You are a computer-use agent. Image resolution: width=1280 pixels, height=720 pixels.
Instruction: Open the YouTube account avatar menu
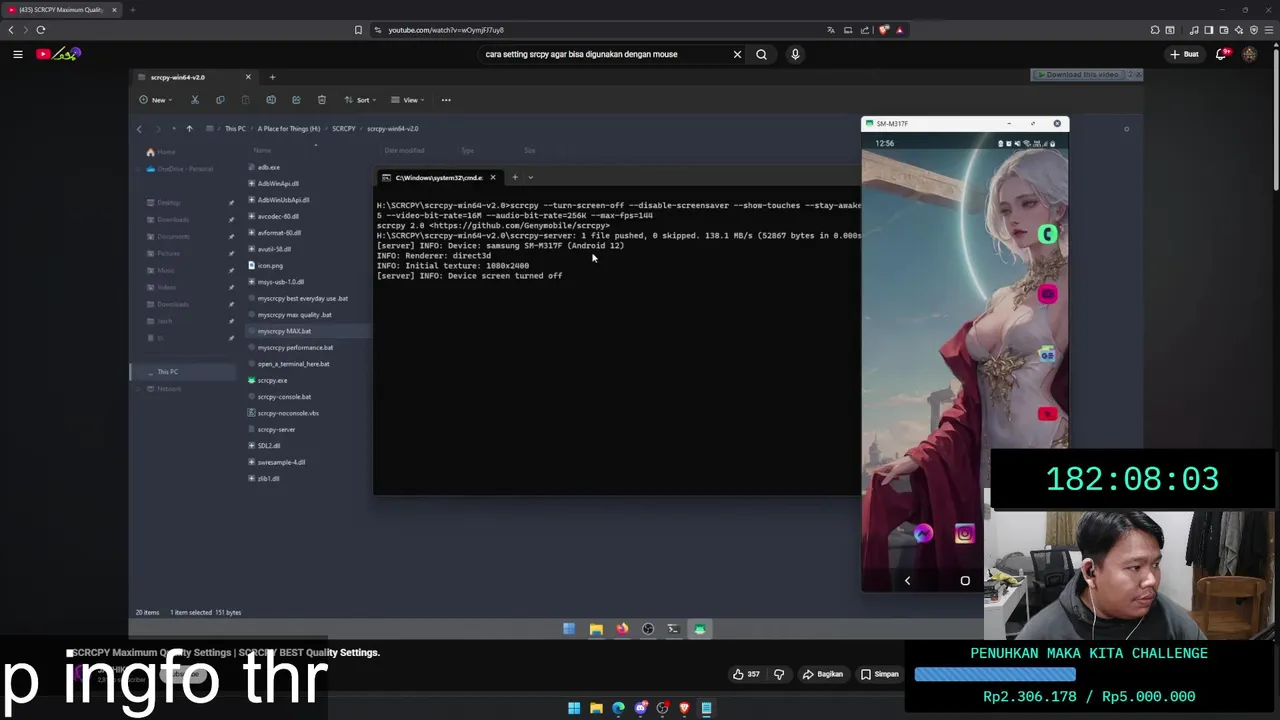[1249, 54]
